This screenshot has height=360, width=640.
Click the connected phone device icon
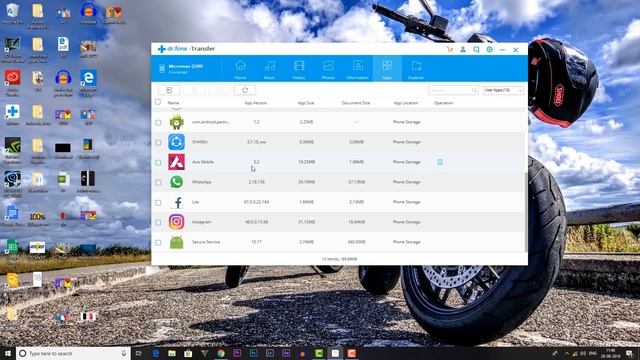point(162,69)
